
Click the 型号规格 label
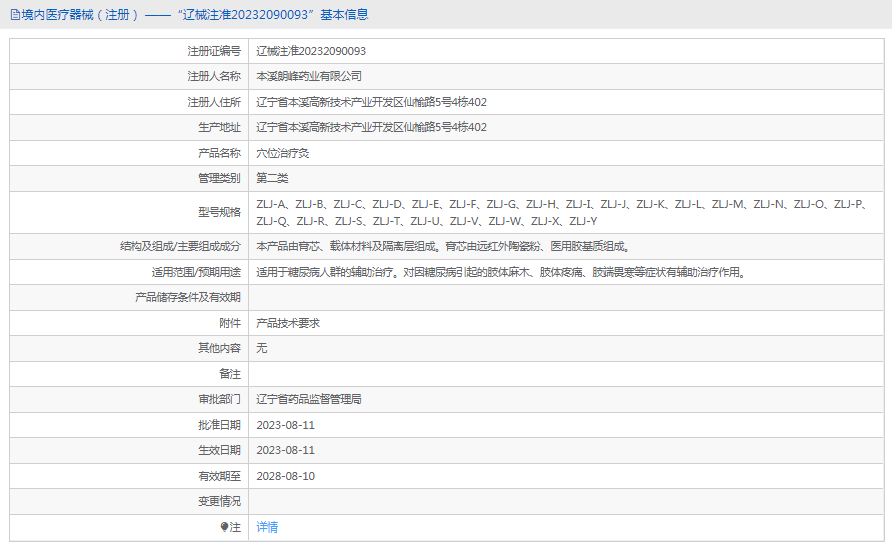[x=219, y=212]
